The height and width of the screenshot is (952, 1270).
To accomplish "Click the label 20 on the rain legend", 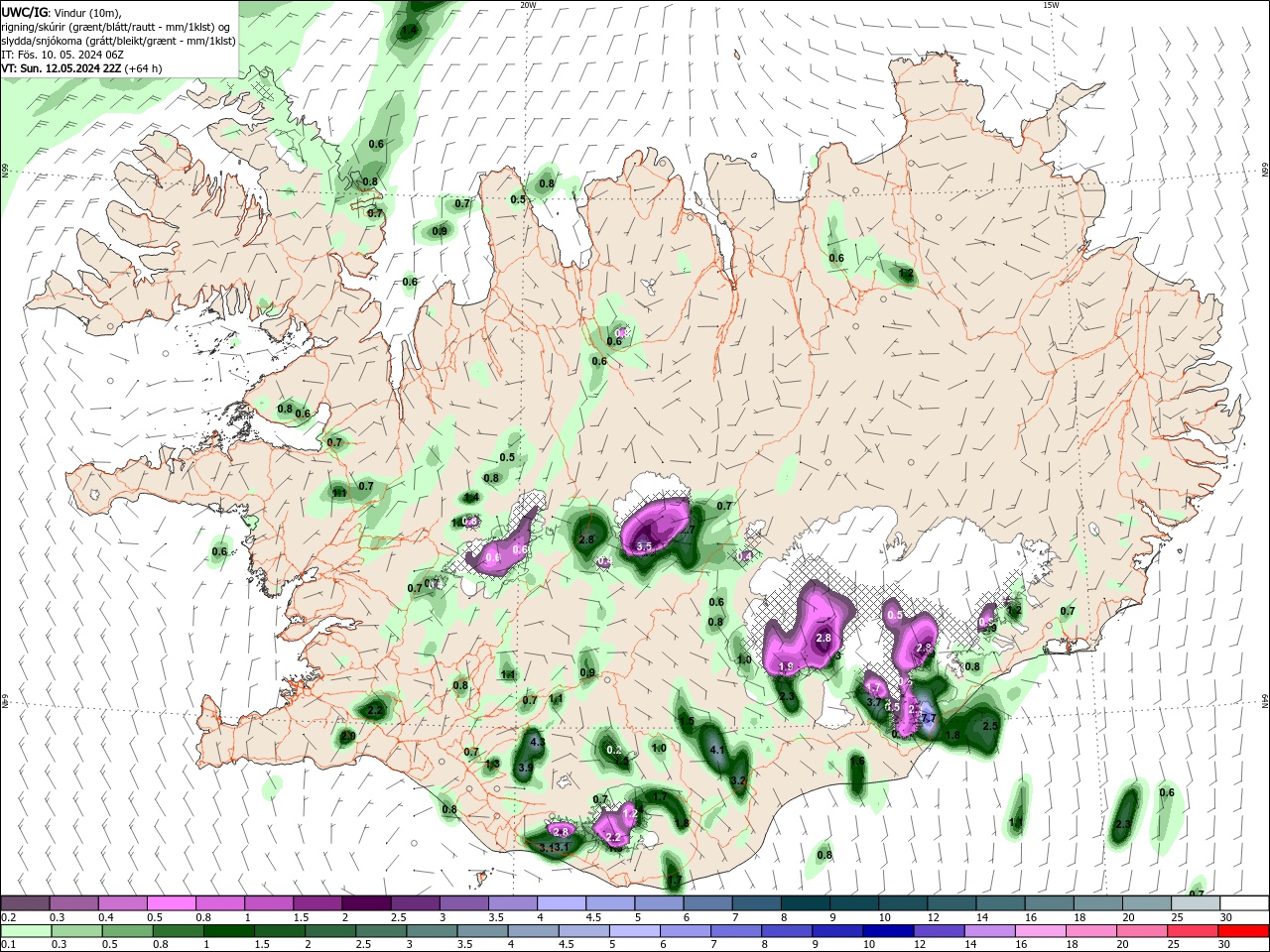I will [1121, 945].
